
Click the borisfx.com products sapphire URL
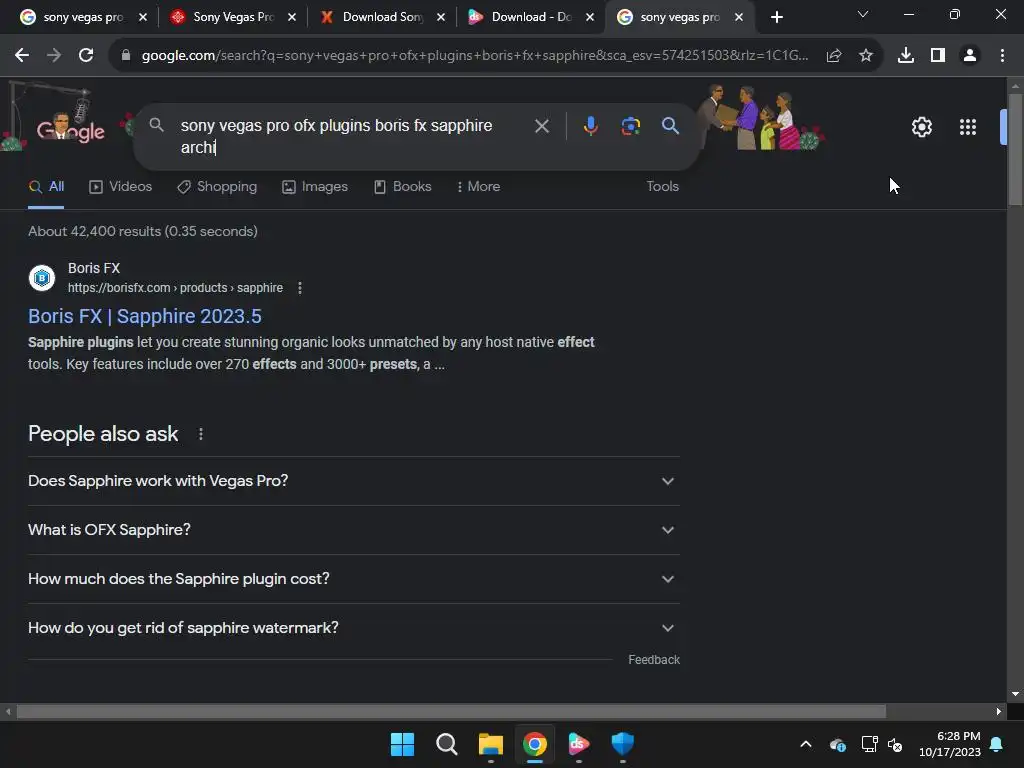point(175,288)
